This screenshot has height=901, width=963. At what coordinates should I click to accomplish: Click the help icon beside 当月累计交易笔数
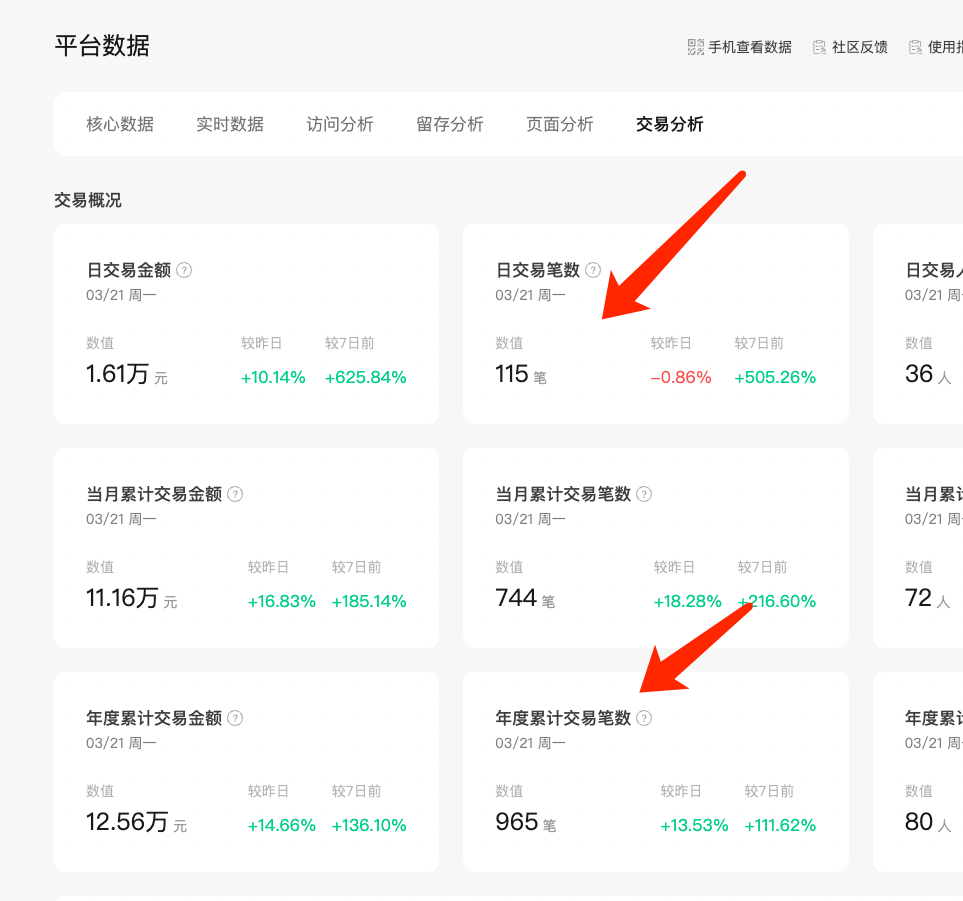(644, 494)
